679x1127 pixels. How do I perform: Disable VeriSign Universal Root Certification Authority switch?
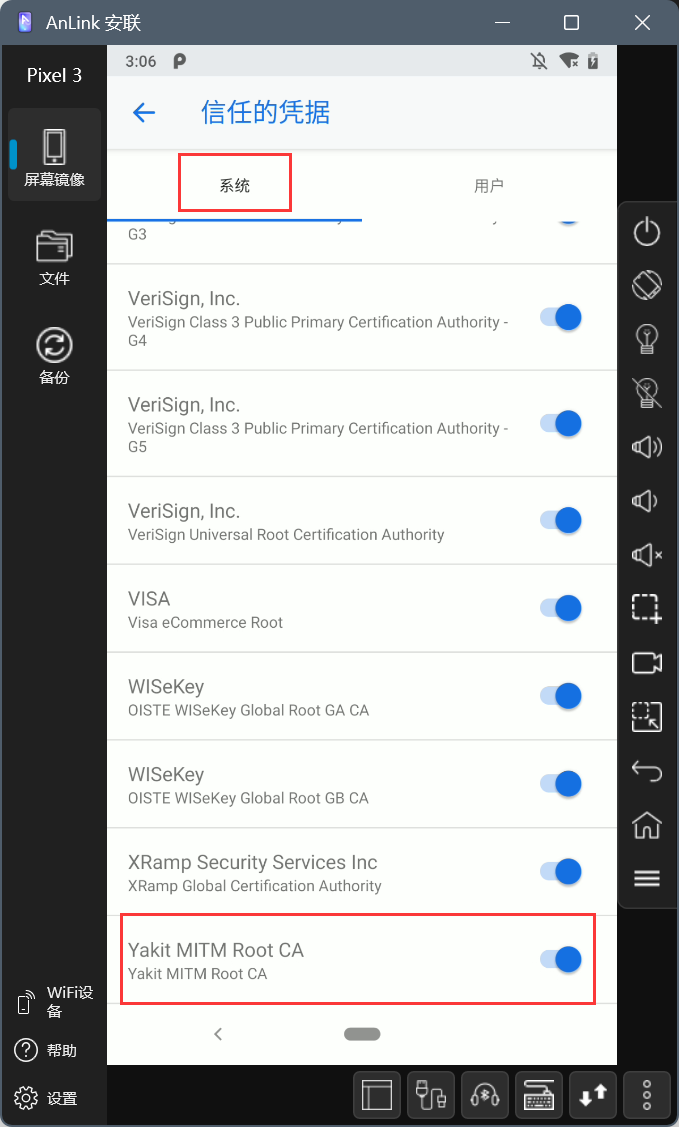click(561, 520)
